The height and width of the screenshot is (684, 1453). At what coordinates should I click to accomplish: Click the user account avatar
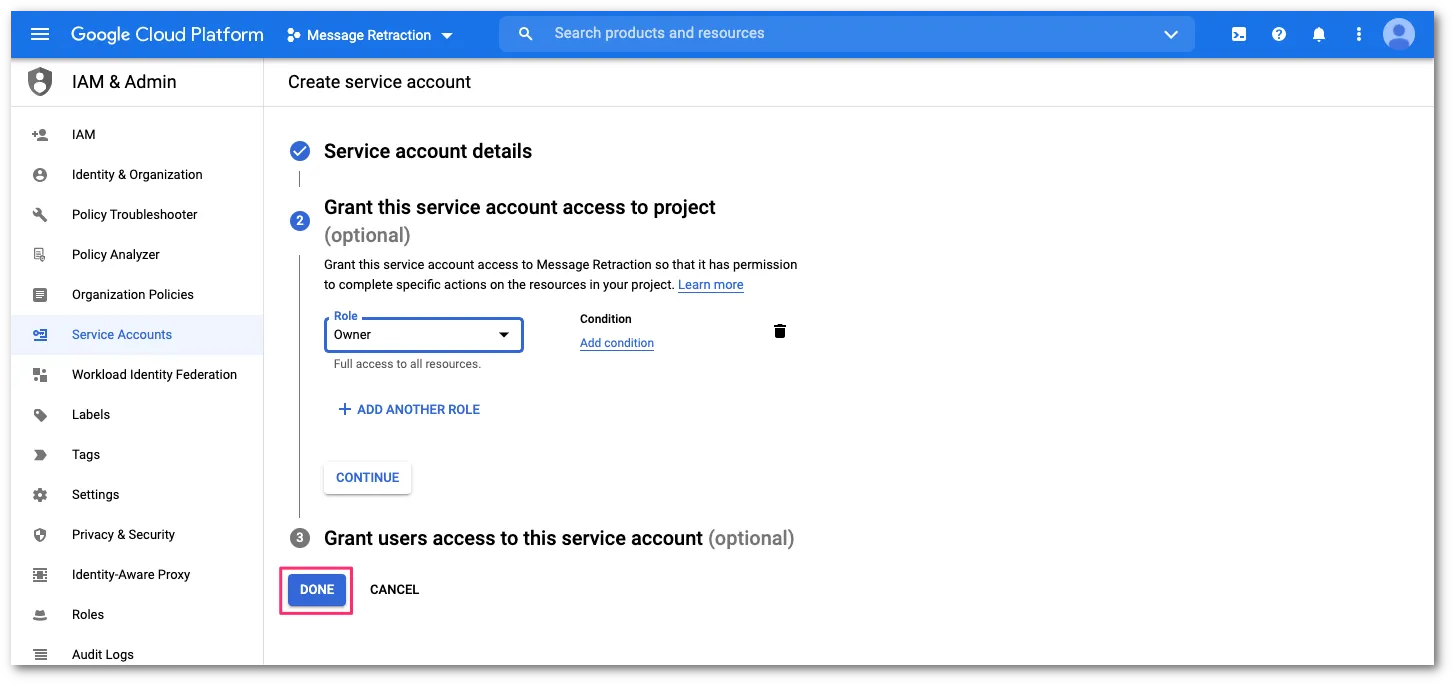[1398, 34]
